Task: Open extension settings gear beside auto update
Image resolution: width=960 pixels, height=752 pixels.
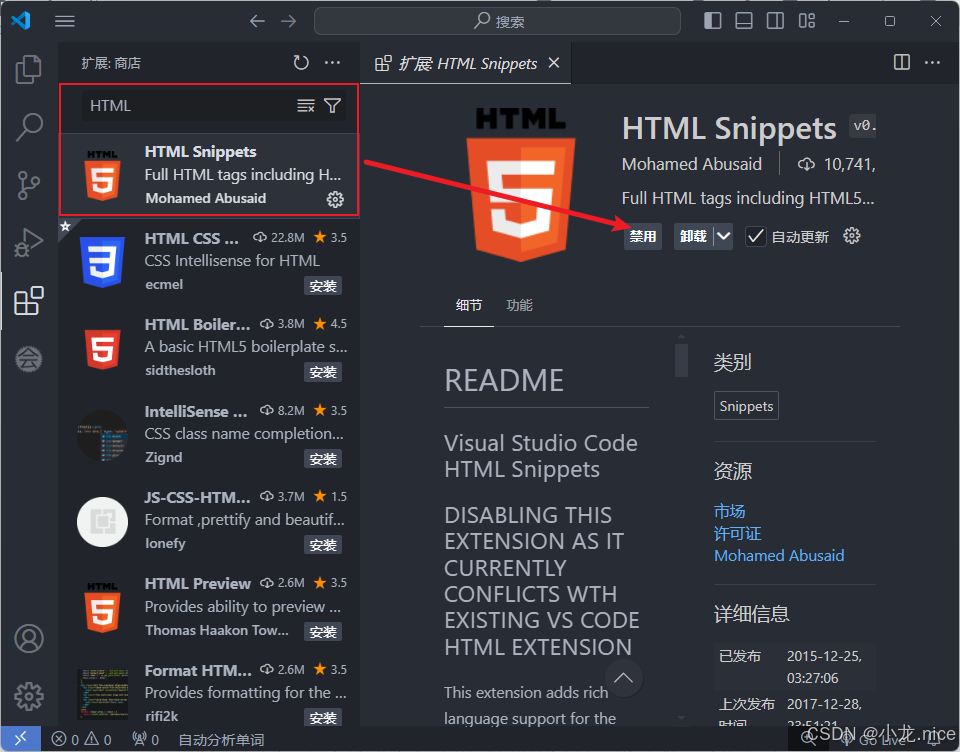Action: pos(852,236)
